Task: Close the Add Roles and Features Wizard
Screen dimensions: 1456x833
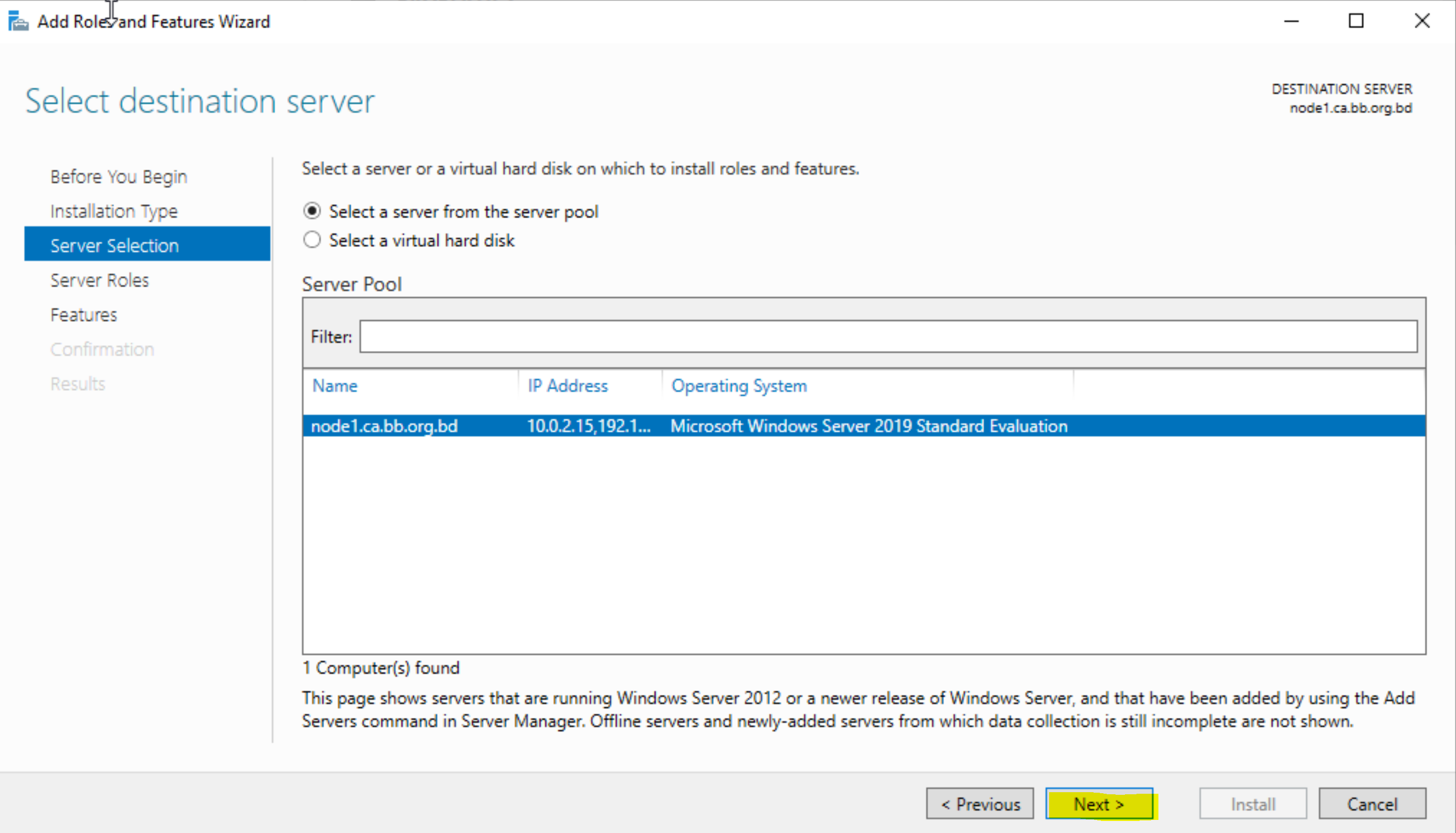Action: pyautogui.click(x=1421, y=21)
